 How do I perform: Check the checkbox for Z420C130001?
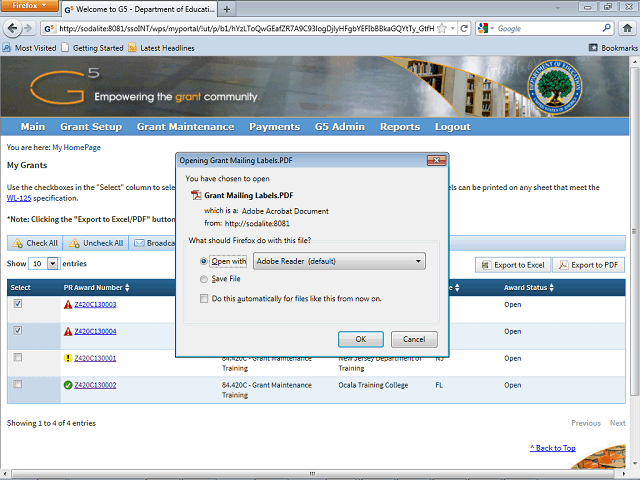18,357
